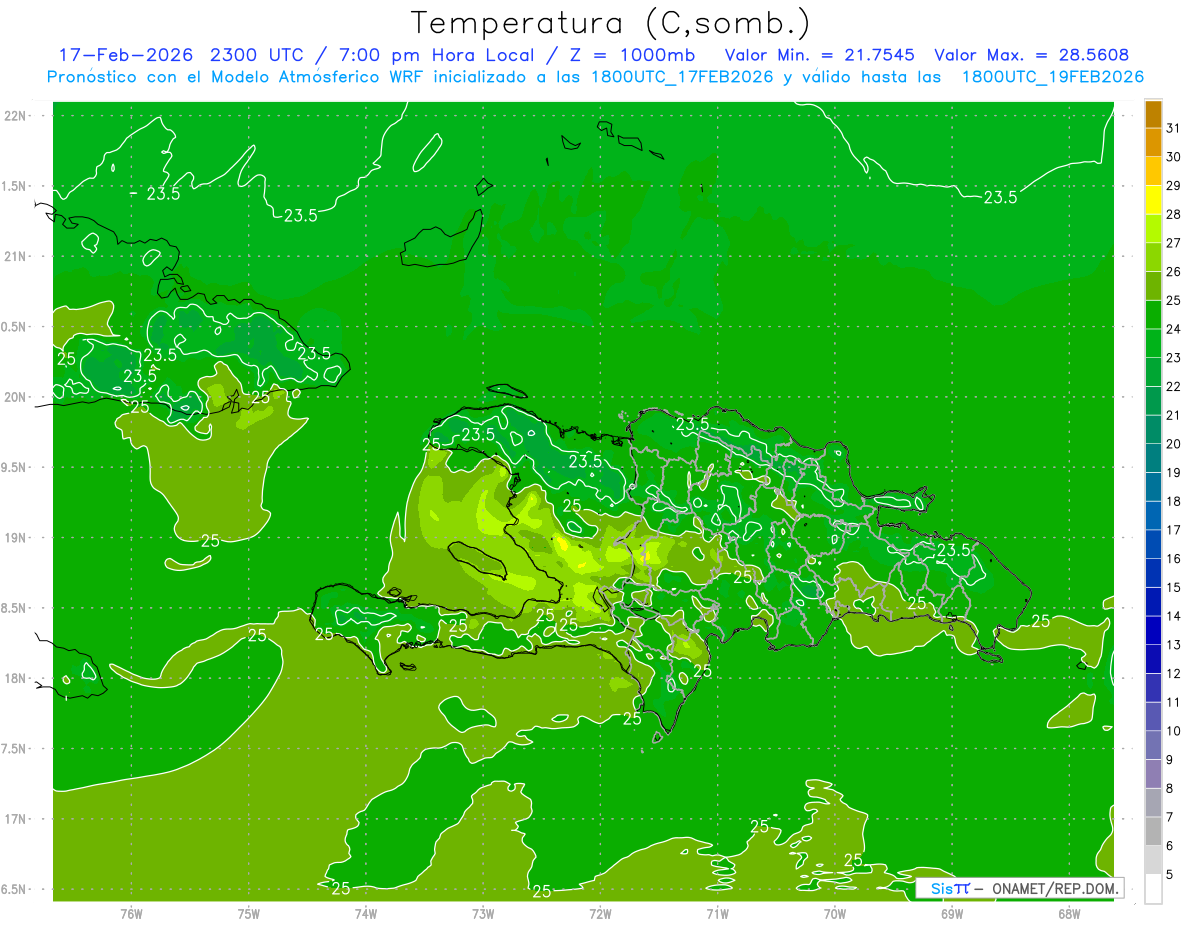Click the "17N" latitude axis label

tap(16, 819)
